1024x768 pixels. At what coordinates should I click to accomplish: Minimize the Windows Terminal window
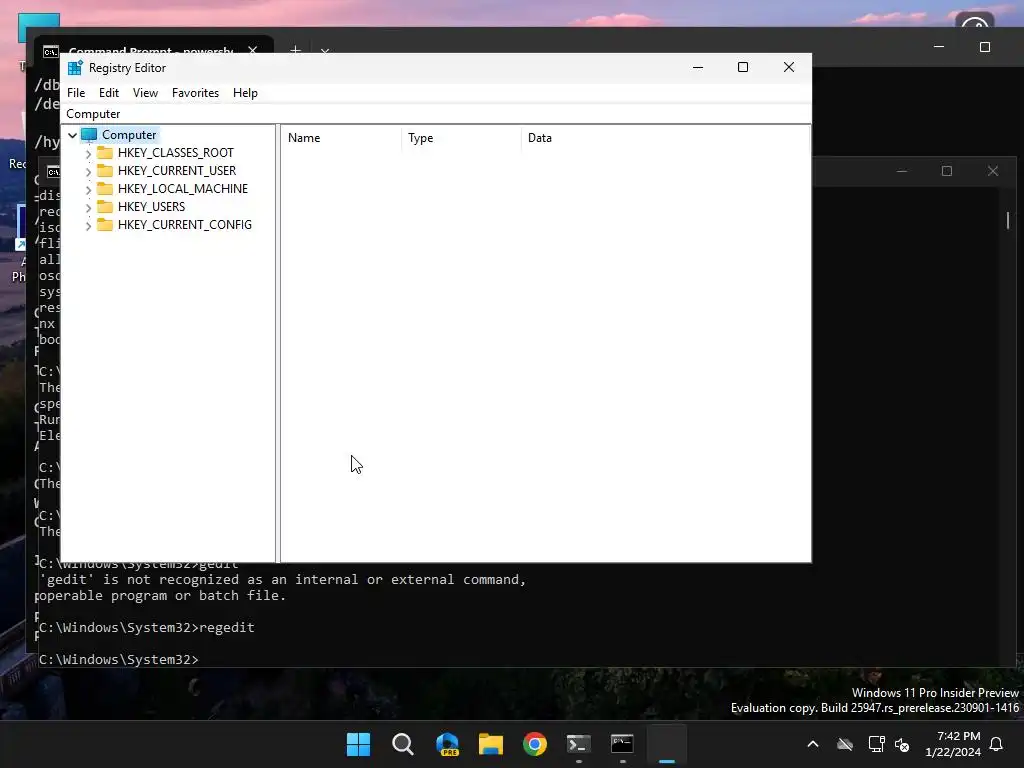(x=939, y=47)
